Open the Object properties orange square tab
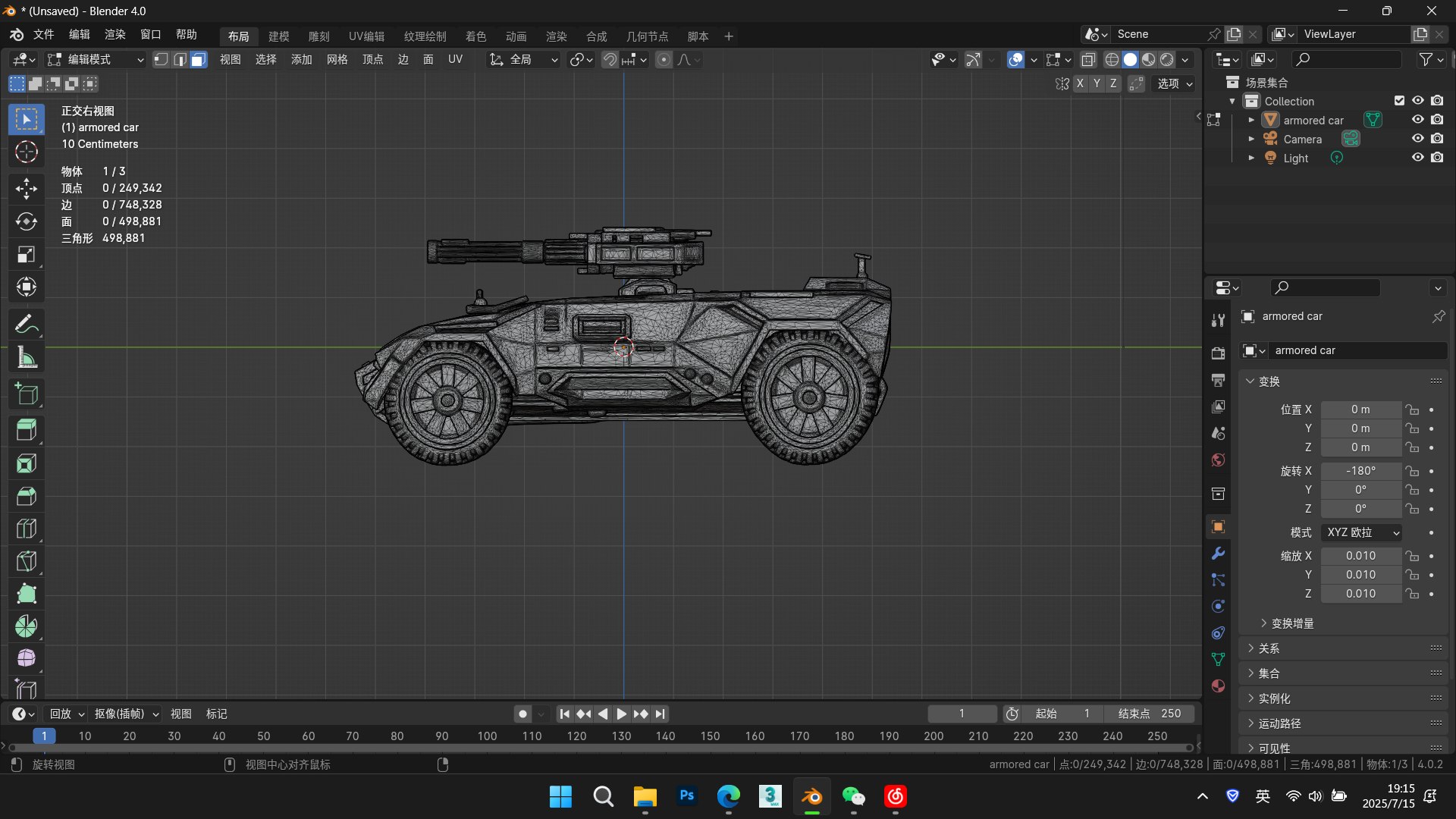This screenshot has width=1456, height=819. [1218, 526]
